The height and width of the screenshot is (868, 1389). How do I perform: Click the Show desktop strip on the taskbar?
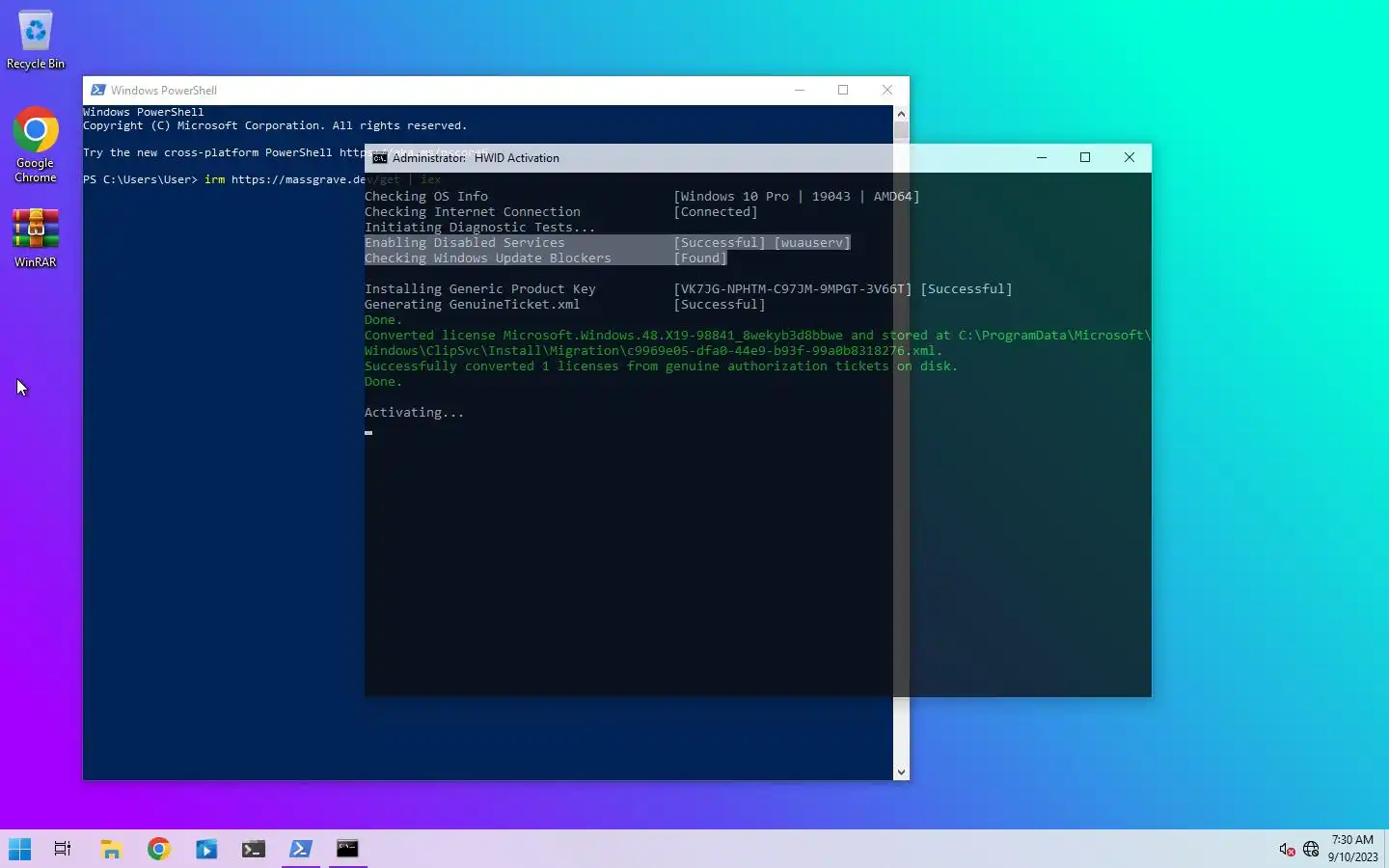tap(1386, 849)
